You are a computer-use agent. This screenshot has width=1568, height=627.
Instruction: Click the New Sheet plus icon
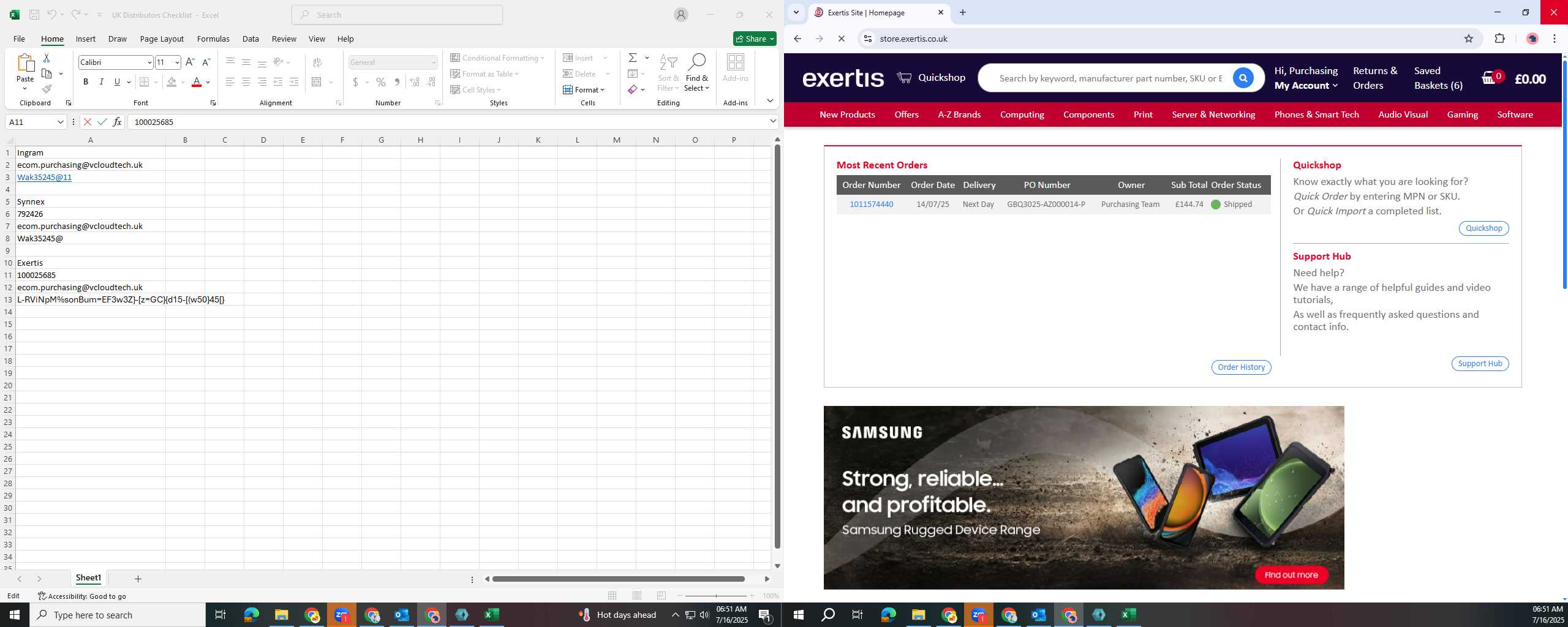(x=138, y=579)
